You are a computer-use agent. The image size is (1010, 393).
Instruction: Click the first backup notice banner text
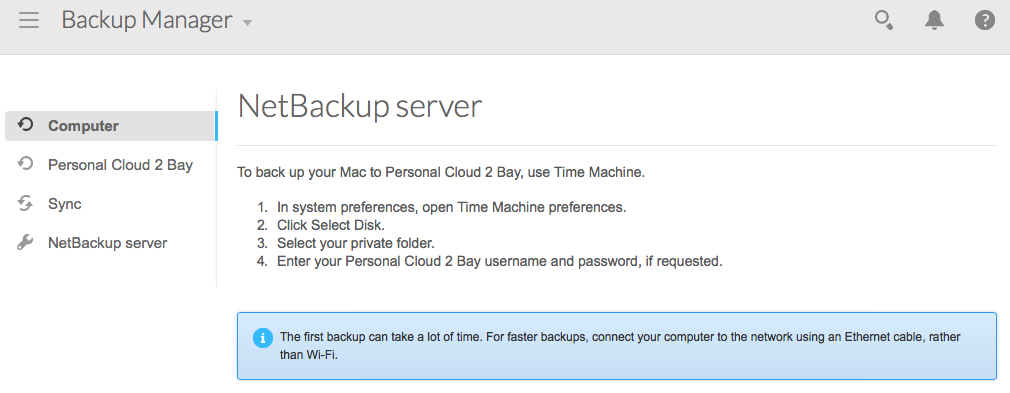click(620, 346)
